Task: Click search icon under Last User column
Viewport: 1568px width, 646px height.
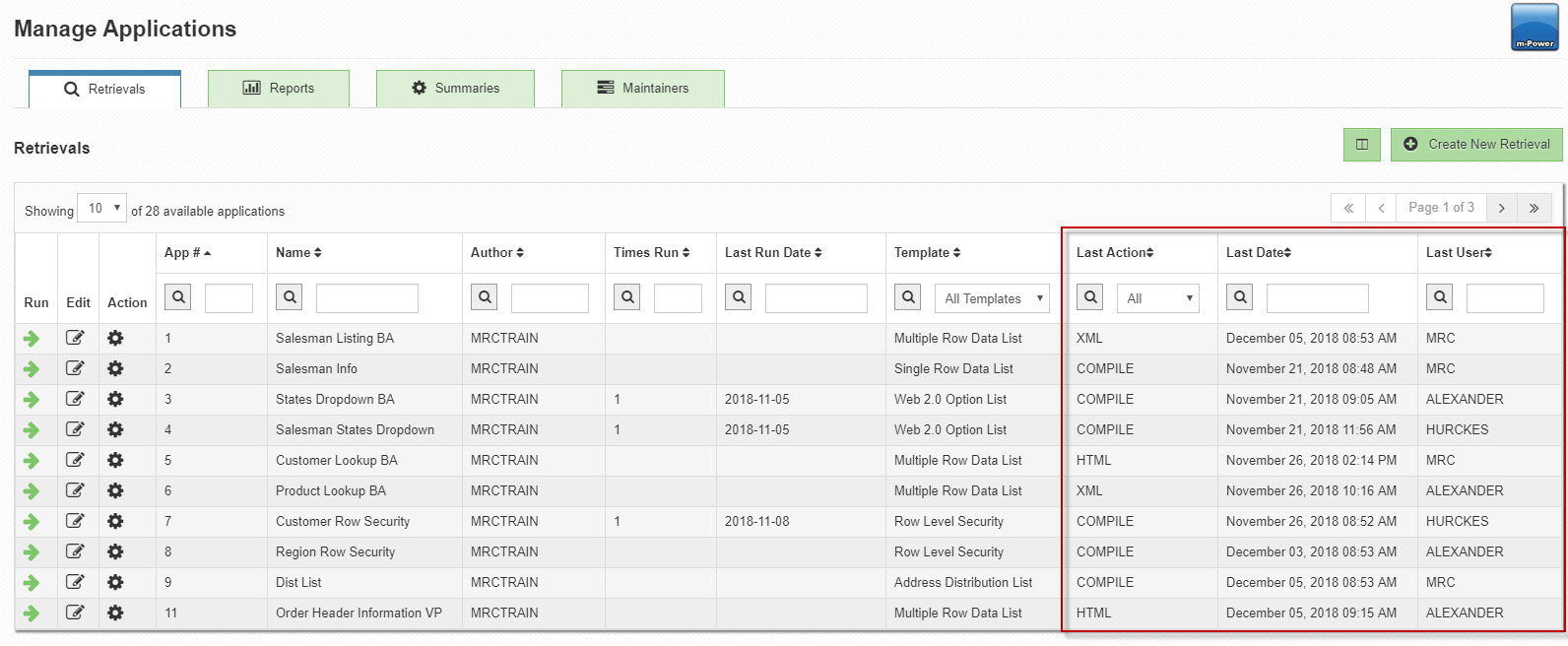Action: (x=1440, y=296)
